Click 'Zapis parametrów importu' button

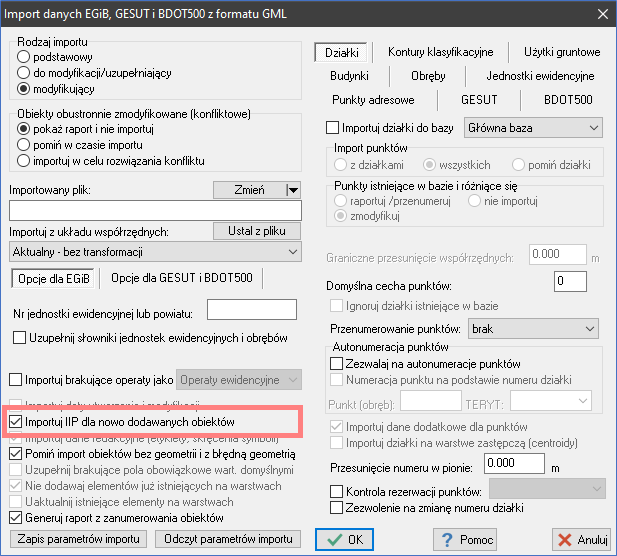coord(79,539)
